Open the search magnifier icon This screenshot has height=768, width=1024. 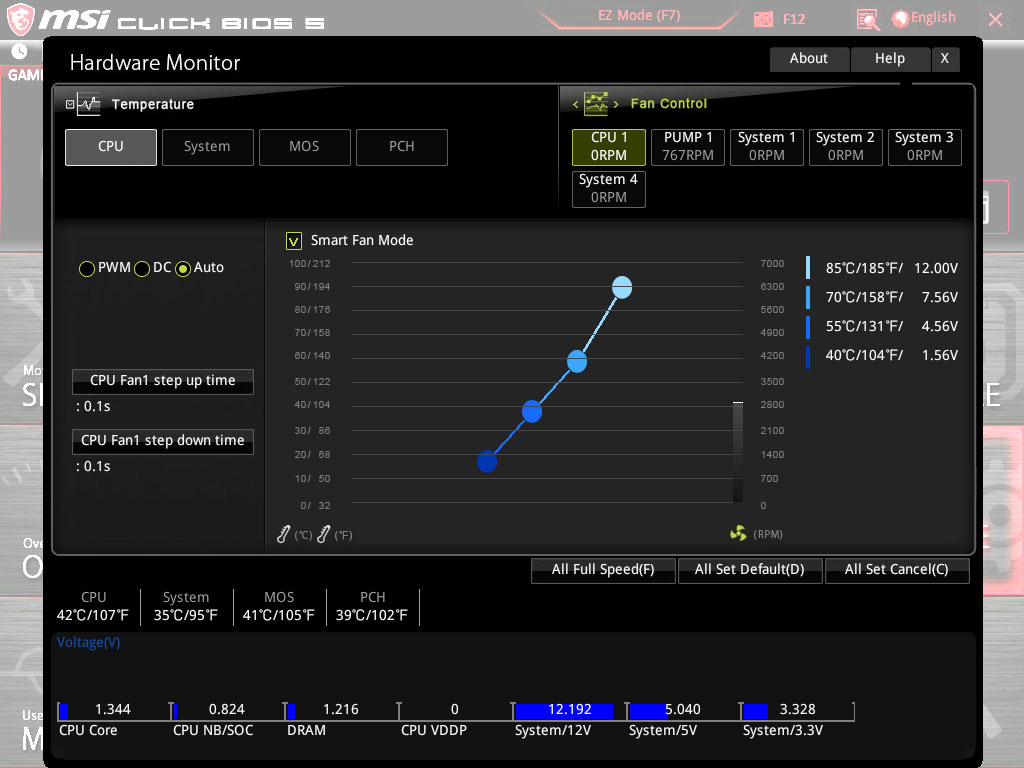coord(867,20)
